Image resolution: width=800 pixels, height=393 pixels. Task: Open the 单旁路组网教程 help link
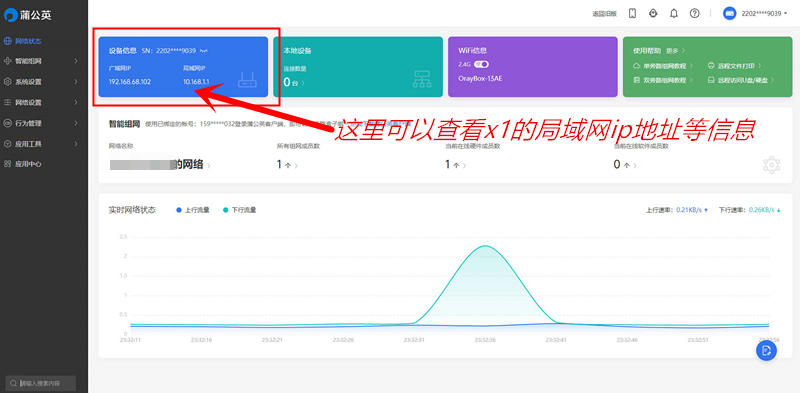coord(663,66)
